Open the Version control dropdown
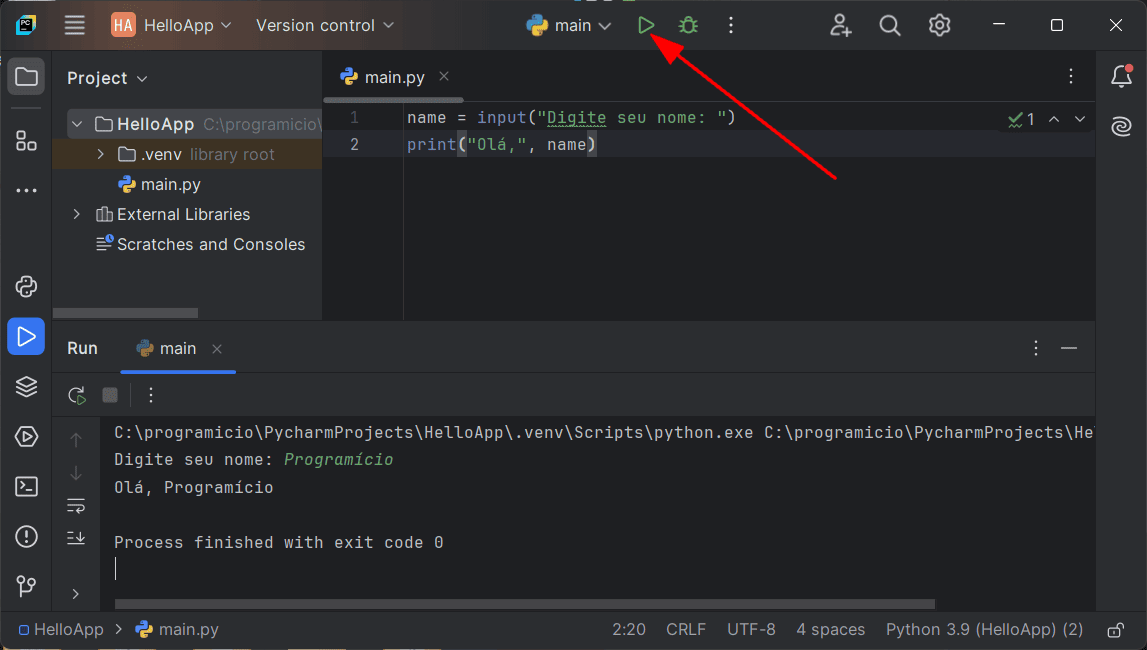 (x=325, y=26)
